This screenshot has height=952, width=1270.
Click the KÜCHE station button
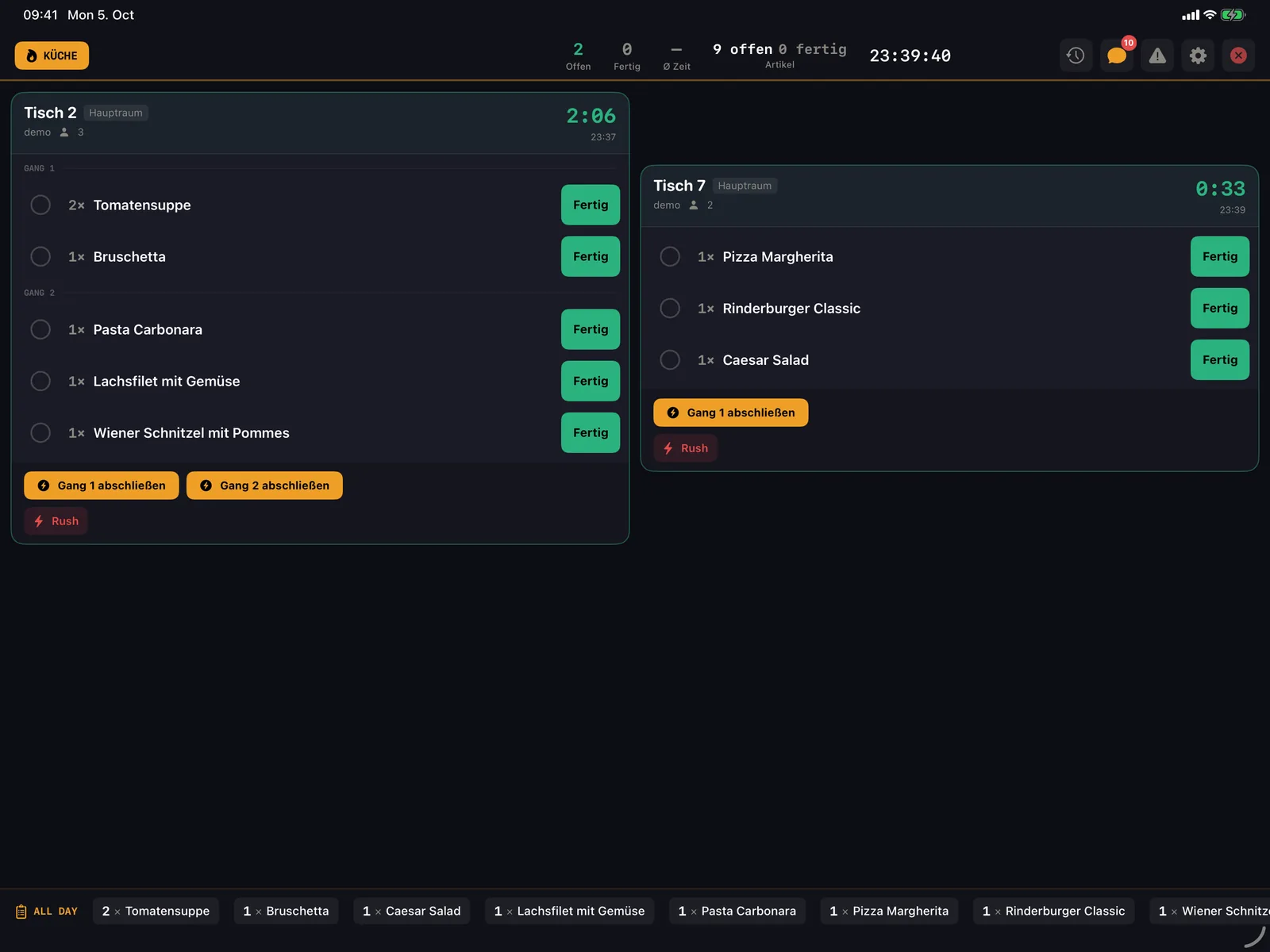tap(52, 56)
